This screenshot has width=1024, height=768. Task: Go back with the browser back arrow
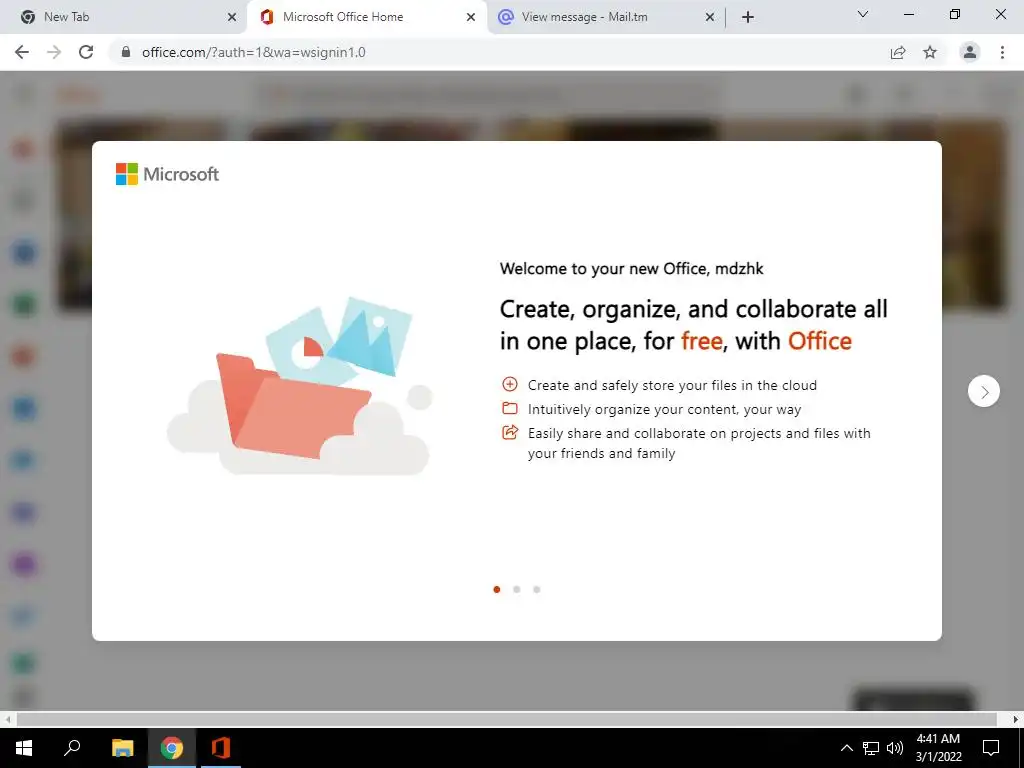pos(22,52)
